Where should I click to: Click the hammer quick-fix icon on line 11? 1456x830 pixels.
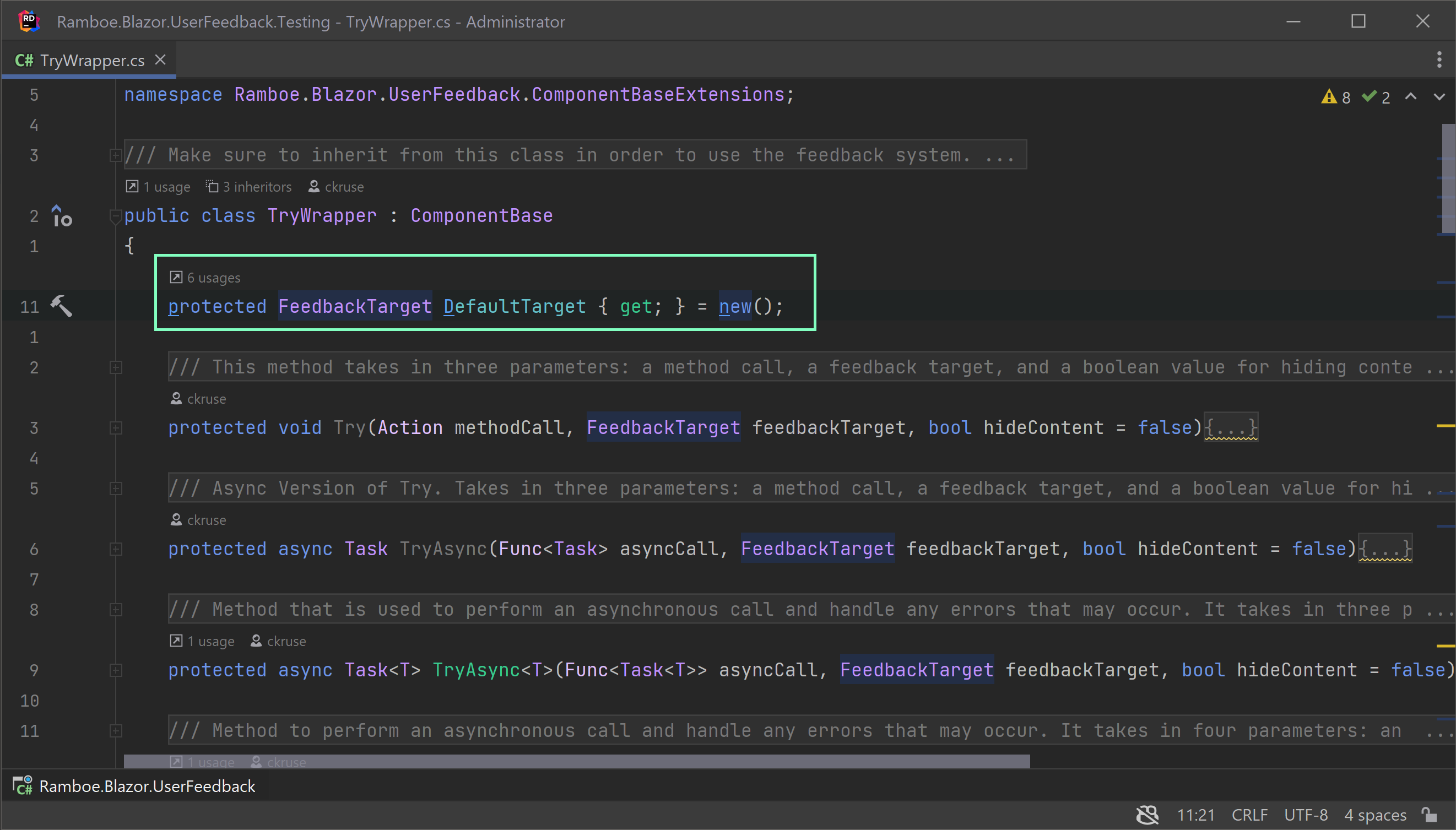[x=62, y=306]
